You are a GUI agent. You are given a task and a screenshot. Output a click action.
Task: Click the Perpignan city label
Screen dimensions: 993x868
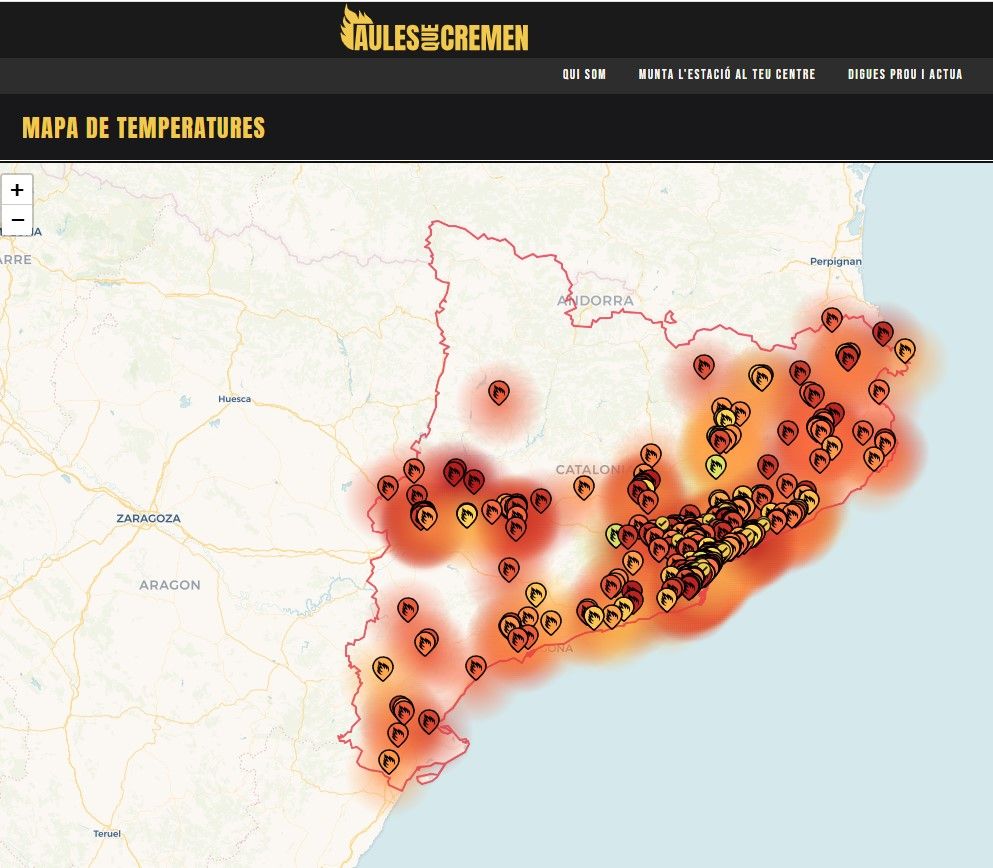pos(835,261)
